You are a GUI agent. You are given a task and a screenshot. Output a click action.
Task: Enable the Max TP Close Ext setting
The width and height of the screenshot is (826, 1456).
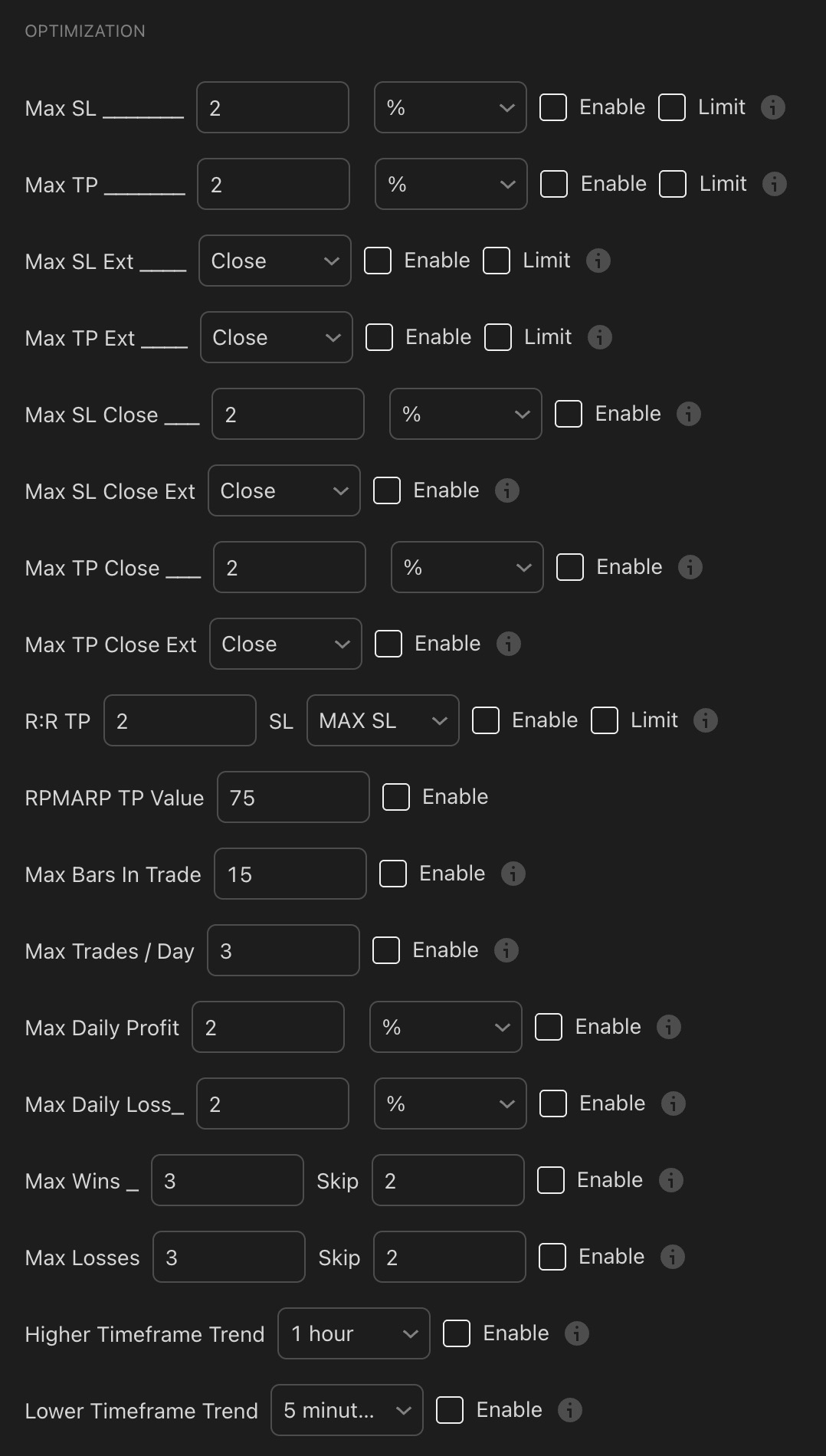[x=388, y=644]
